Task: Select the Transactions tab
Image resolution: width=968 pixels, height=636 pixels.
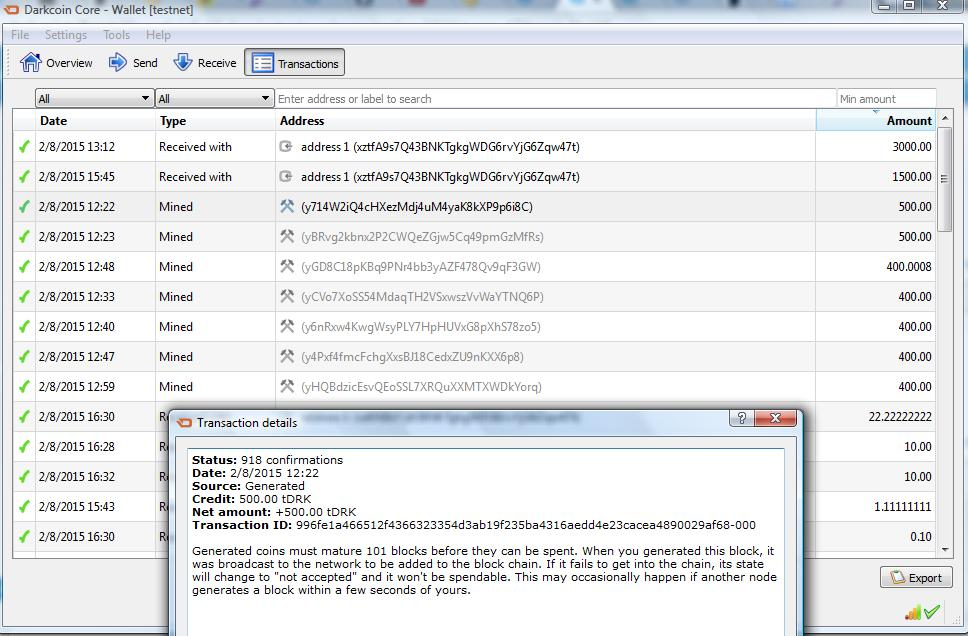Action: pos(294,63)
